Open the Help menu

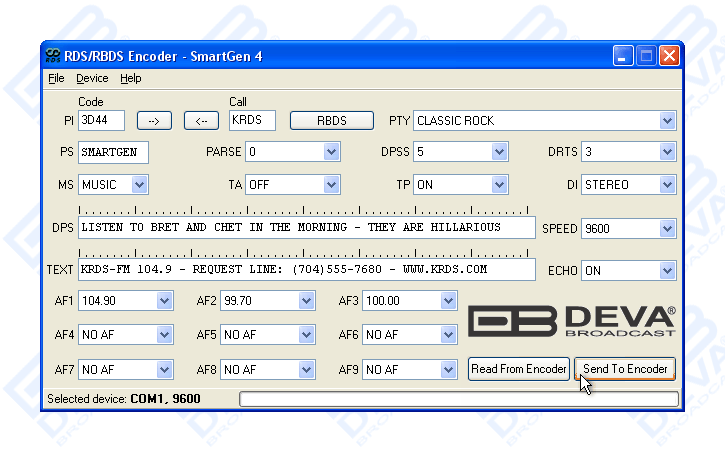(x=131, y=78)
